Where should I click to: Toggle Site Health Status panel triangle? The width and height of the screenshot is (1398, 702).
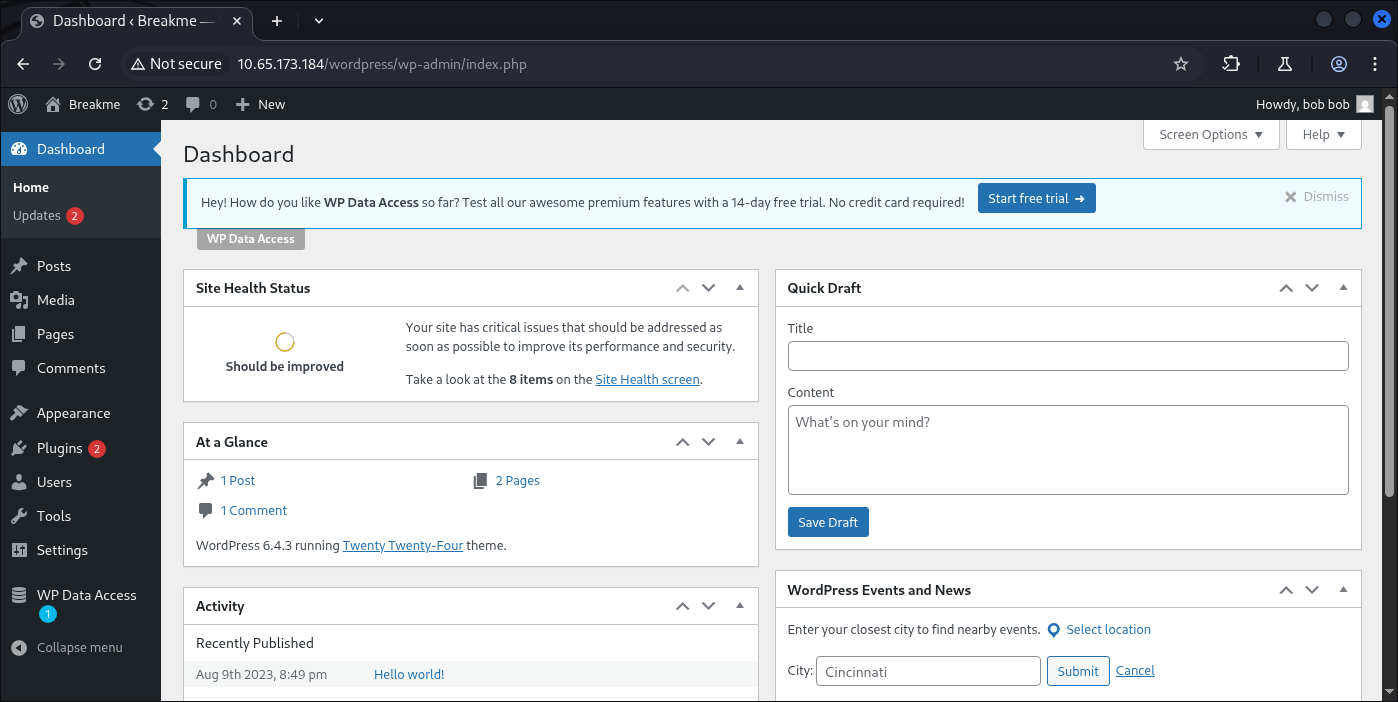740,288
